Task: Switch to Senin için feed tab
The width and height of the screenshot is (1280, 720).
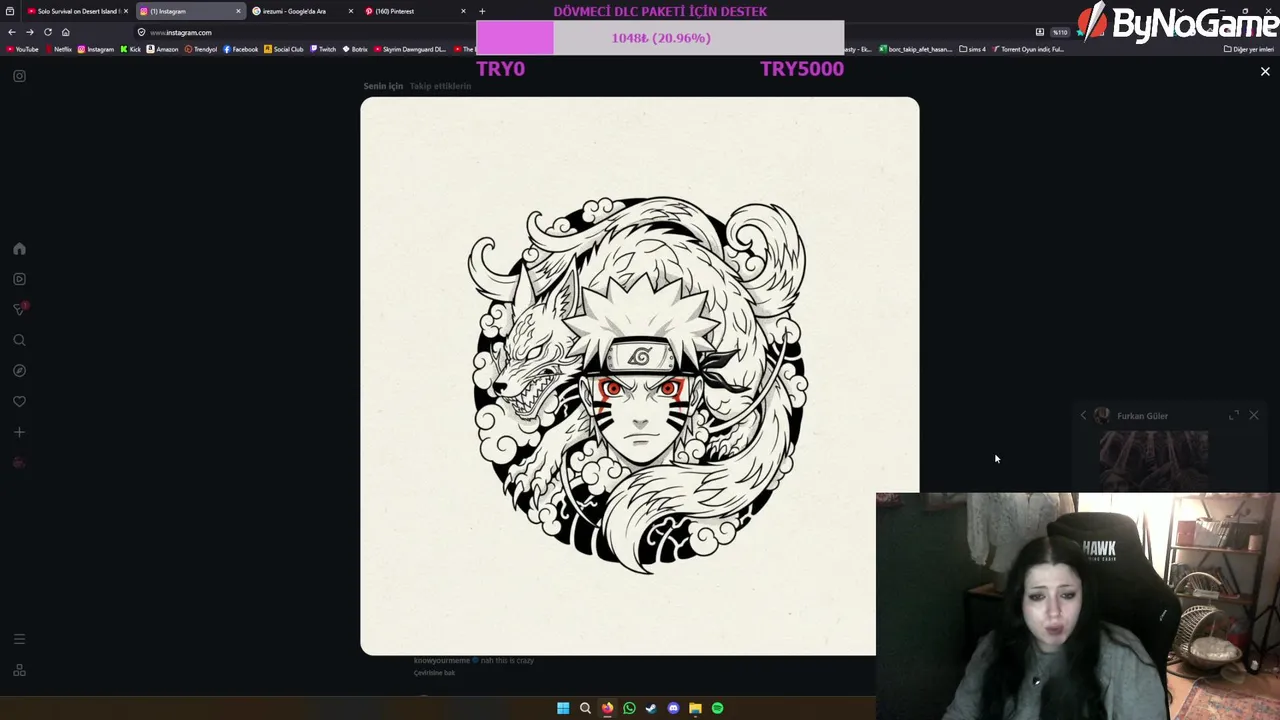Action: [383, 86]
